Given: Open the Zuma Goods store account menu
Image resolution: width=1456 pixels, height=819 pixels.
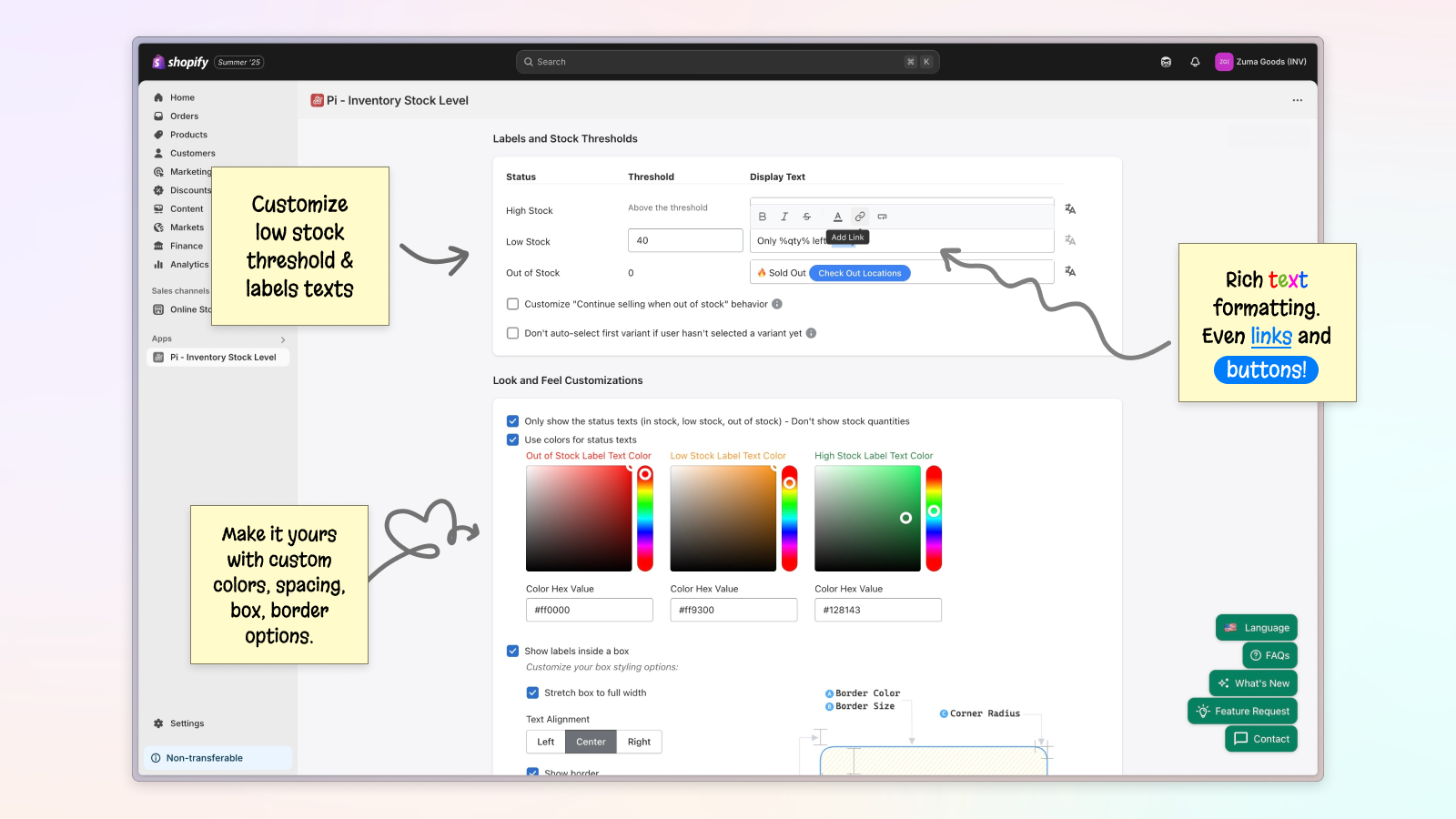Looking at the screenshot, I should pyautogui.click(x=1261, y=62).
